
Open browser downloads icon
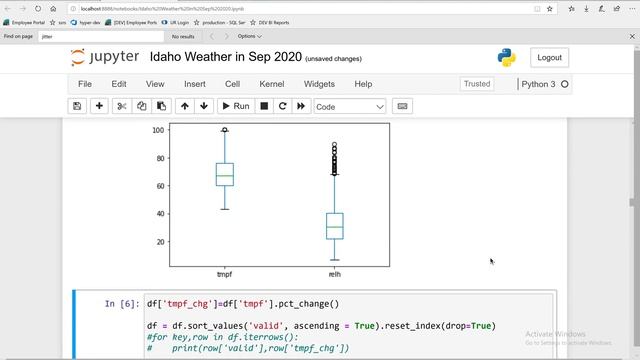[x=587, y=9]
